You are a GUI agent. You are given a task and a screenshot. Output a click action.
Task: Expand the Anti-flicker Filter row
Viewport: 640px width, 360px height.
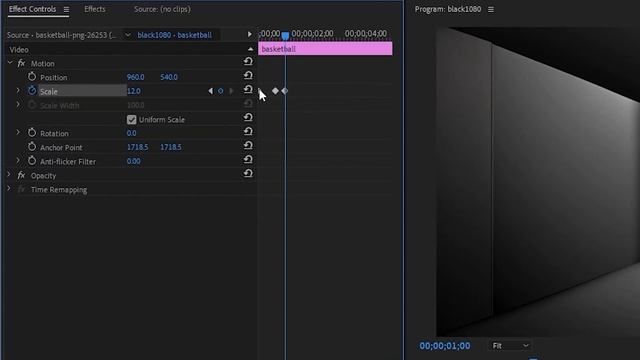click(x=18, y=160)
